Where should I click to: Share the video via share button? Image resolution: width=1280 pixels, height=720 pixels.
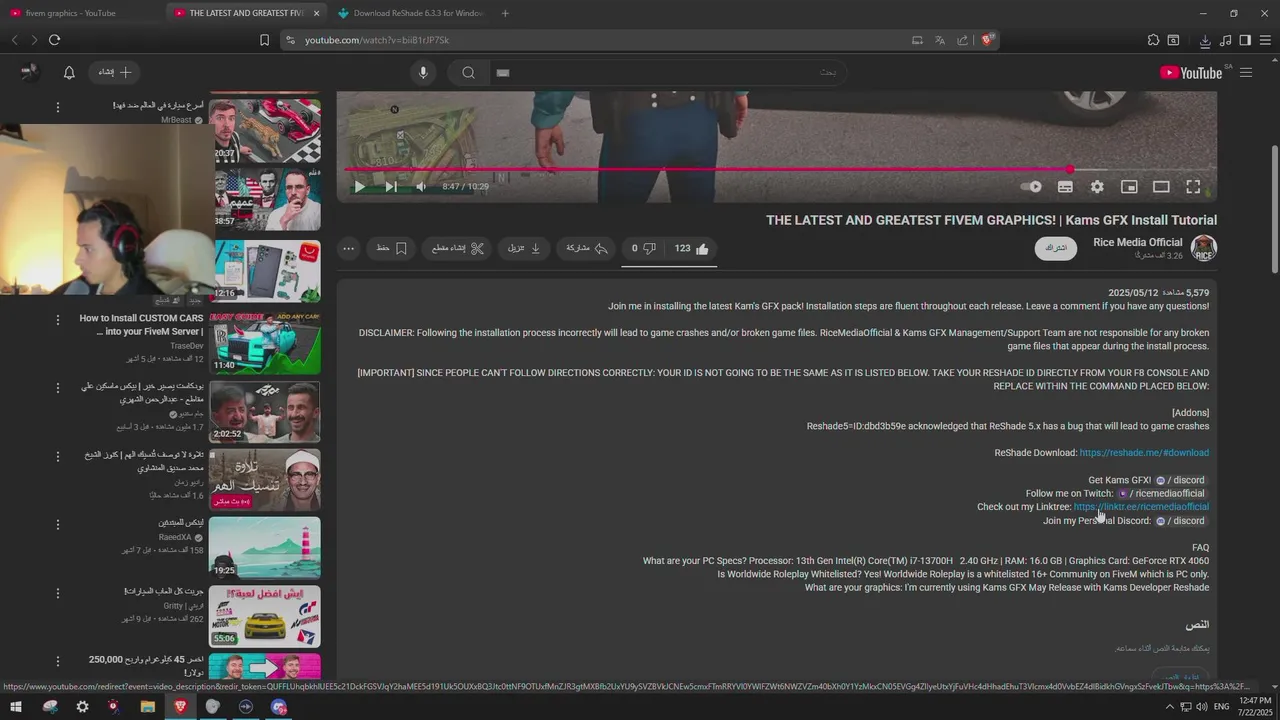click(x=587, y=249)
